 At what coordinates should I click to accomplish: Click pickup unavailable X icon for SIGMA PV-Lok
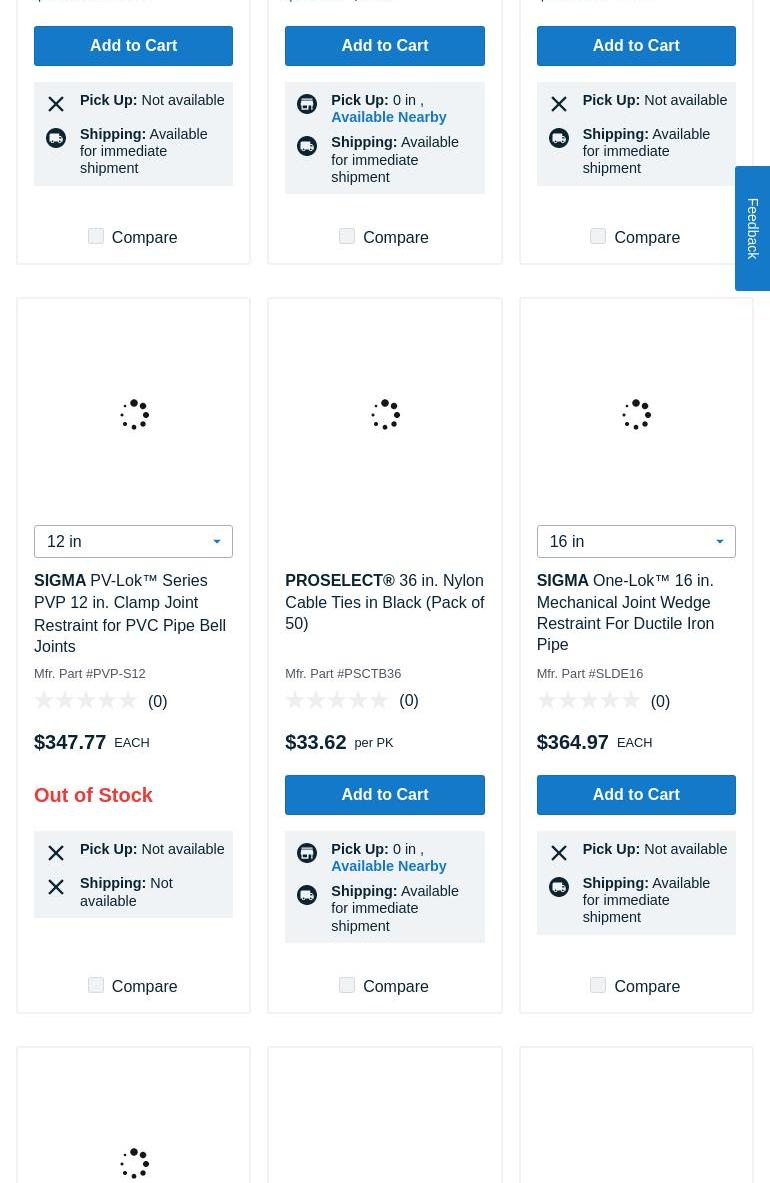click(x=56, y=853)
